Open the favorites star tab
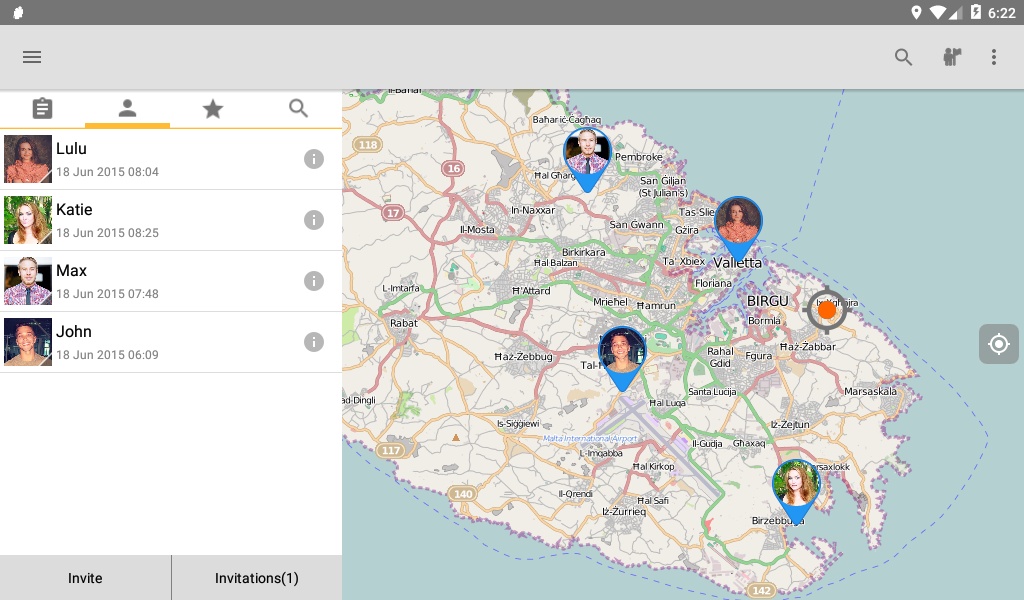Viewport: 1024px width, 600px height. click(x=212, y=108)
